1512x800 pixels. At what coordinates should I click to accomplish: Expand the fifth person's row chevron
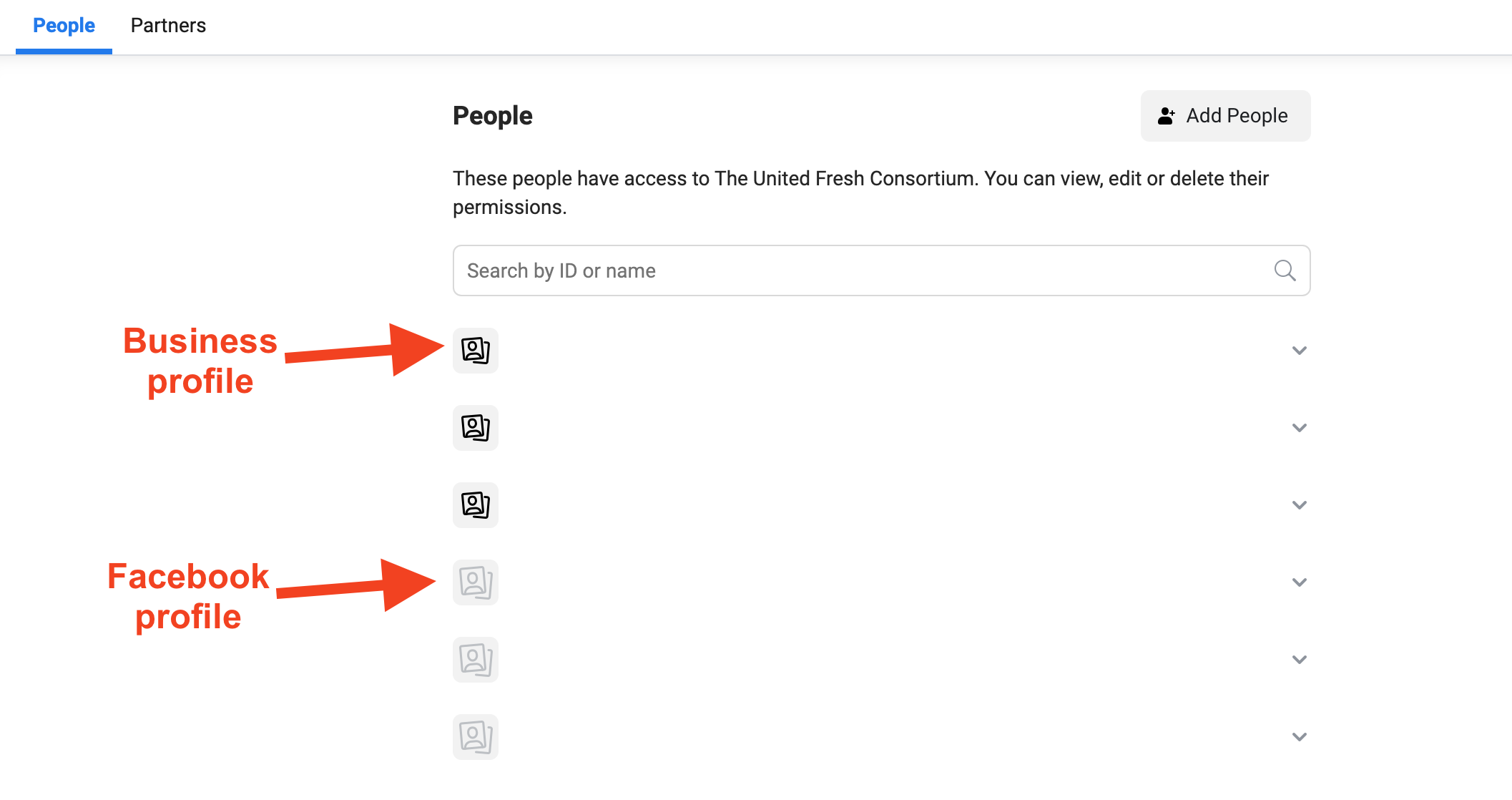click(1300, 660)
